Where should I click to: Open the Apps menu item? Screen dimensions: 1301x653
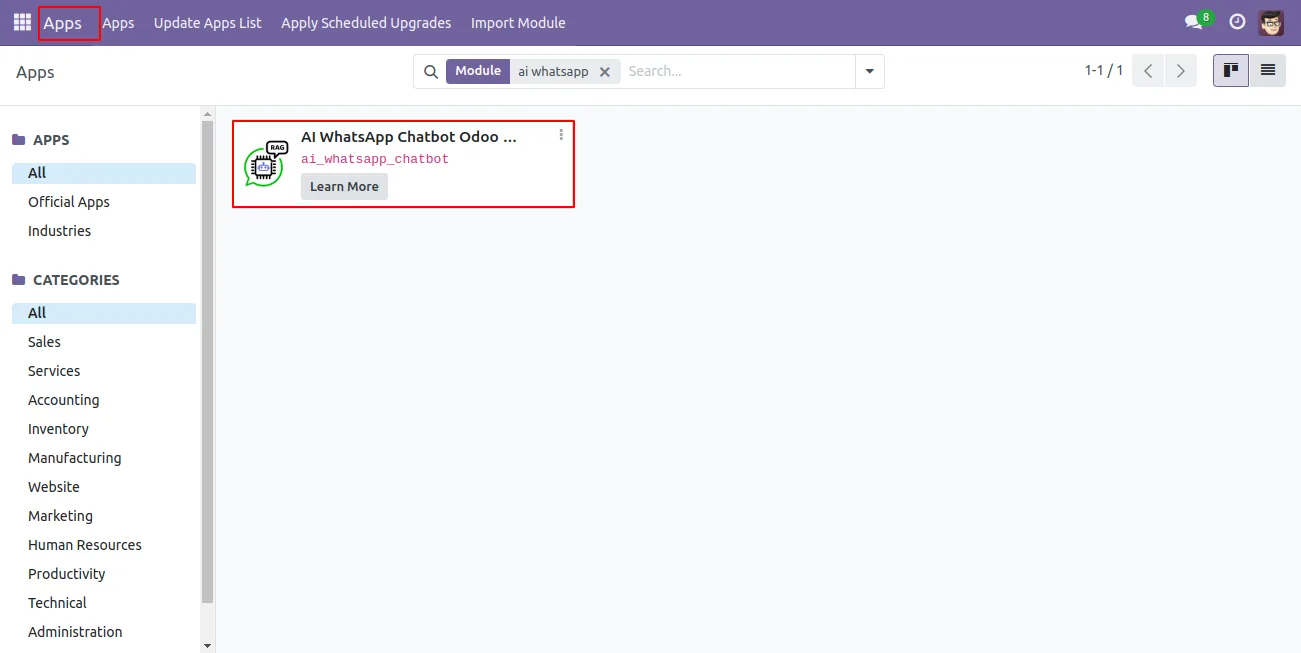pyautogui.click(x=118, y=23)
